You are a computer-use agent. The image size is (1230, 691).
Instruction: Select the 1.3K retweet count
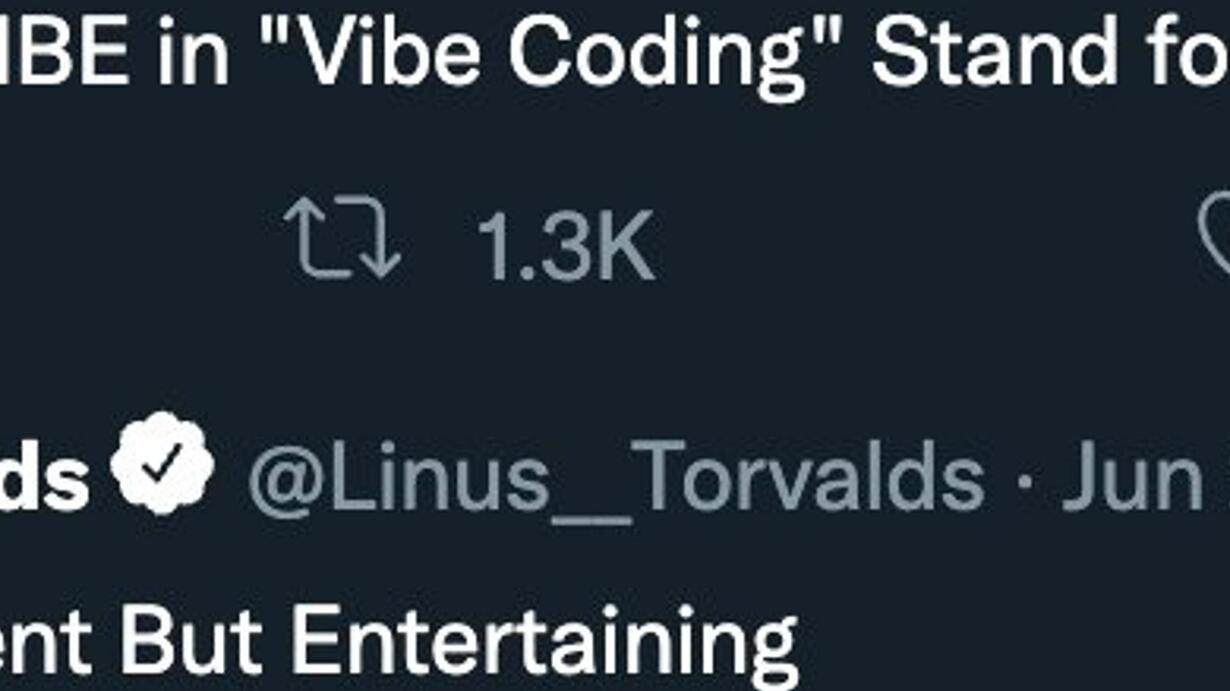[x=565, y=245]
